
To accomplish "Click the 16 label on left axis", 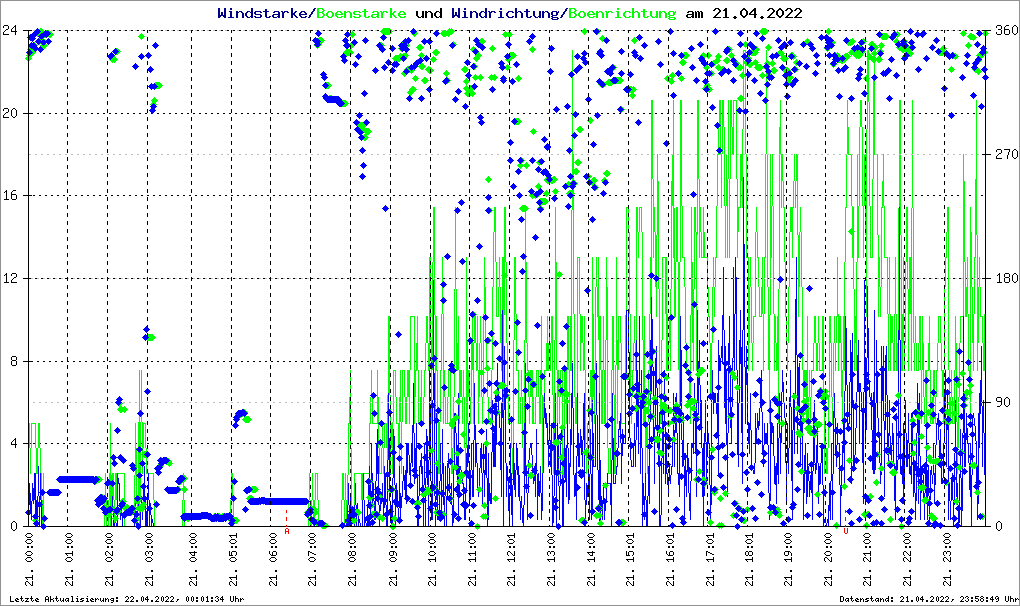I will [10, 196].
